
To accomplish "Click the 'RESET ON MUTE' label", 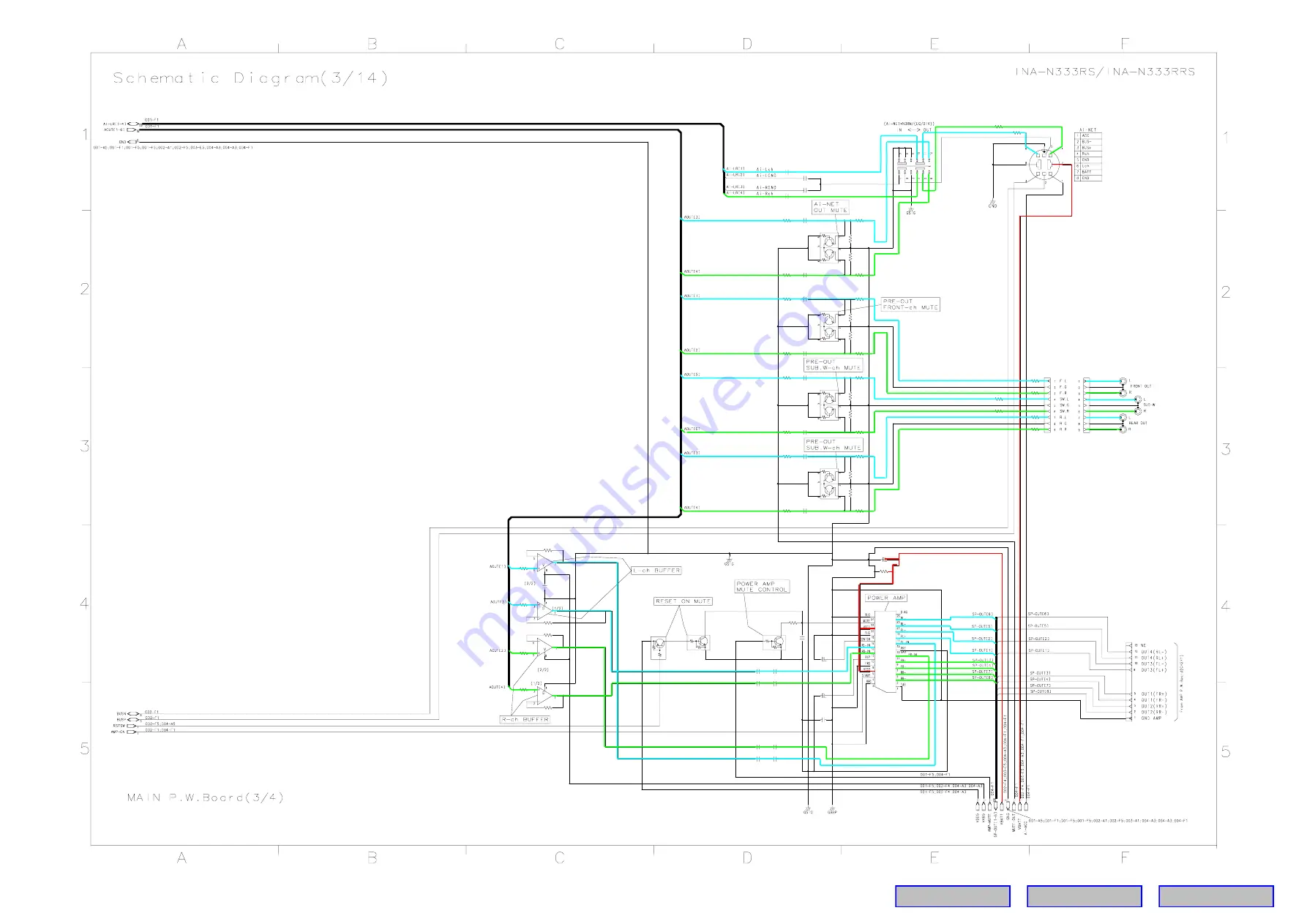I will click(x=683, y=601).
